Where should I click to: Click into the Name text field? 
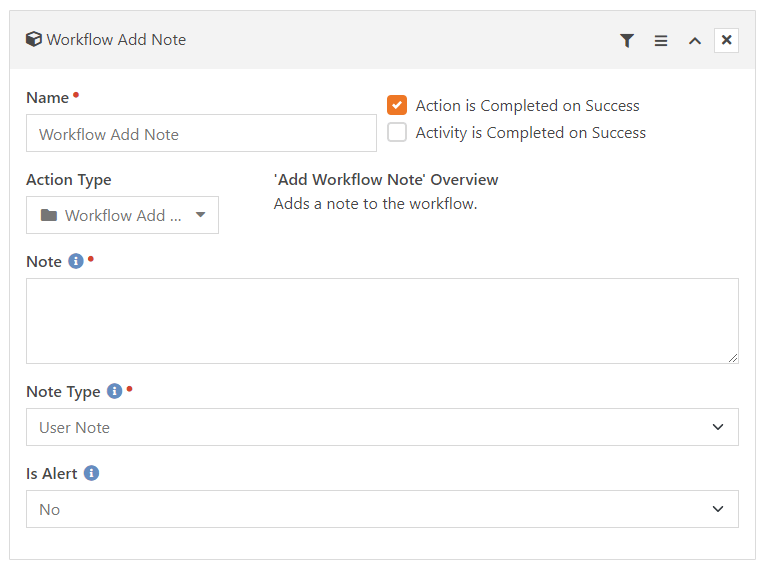point(201,133)
